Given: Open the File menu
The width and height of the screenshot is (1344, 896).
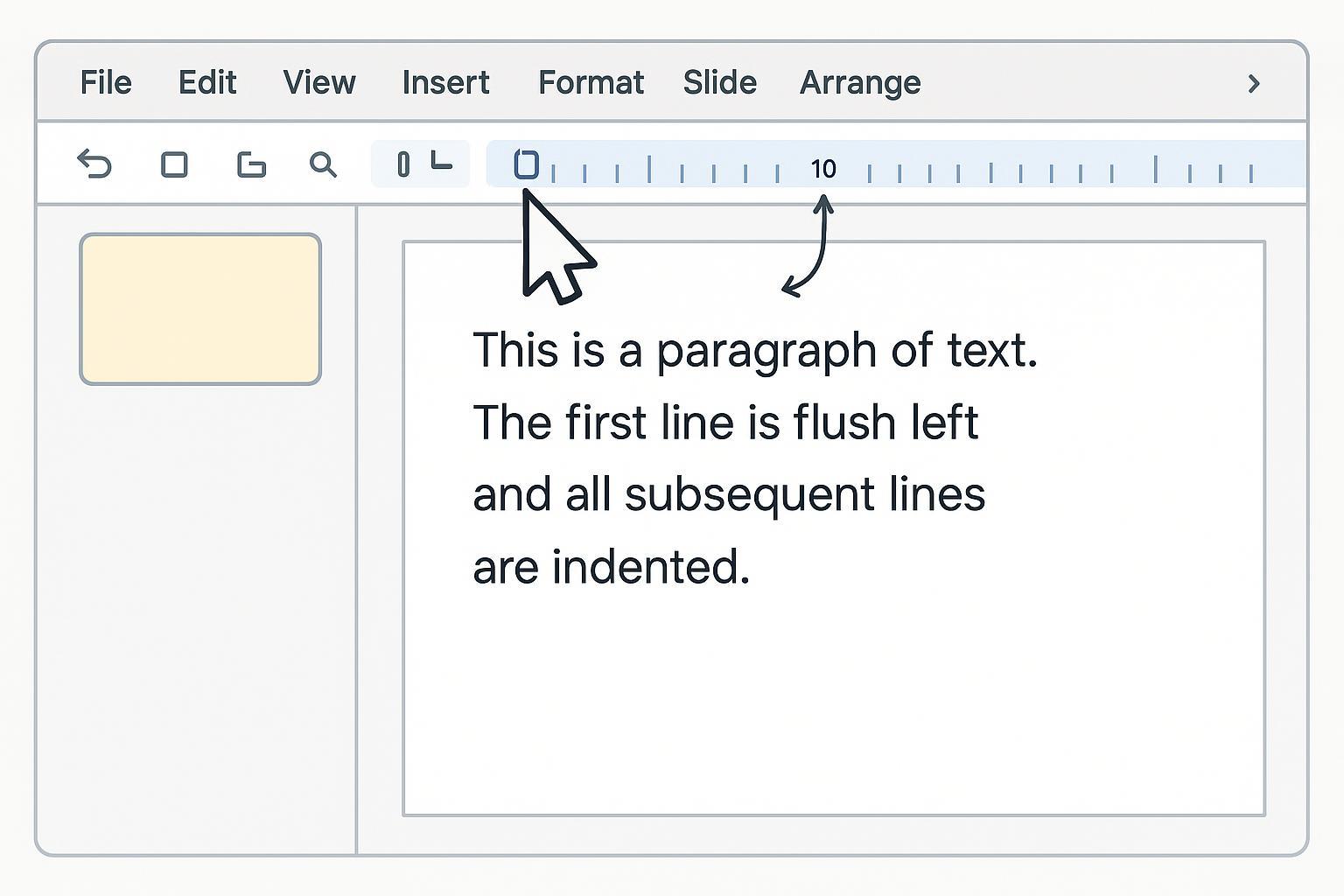Looking at the screenshot, I should [x=106, y=83].
